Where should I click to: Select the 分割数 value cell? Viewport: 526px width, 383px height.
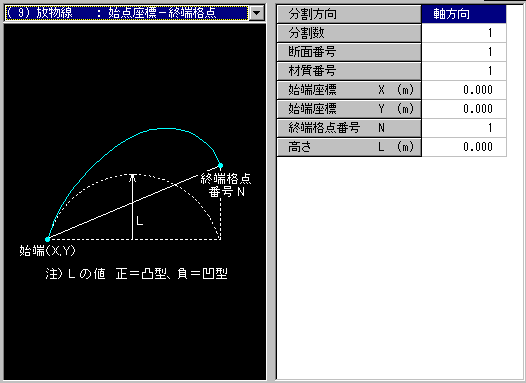click(464, 33)
